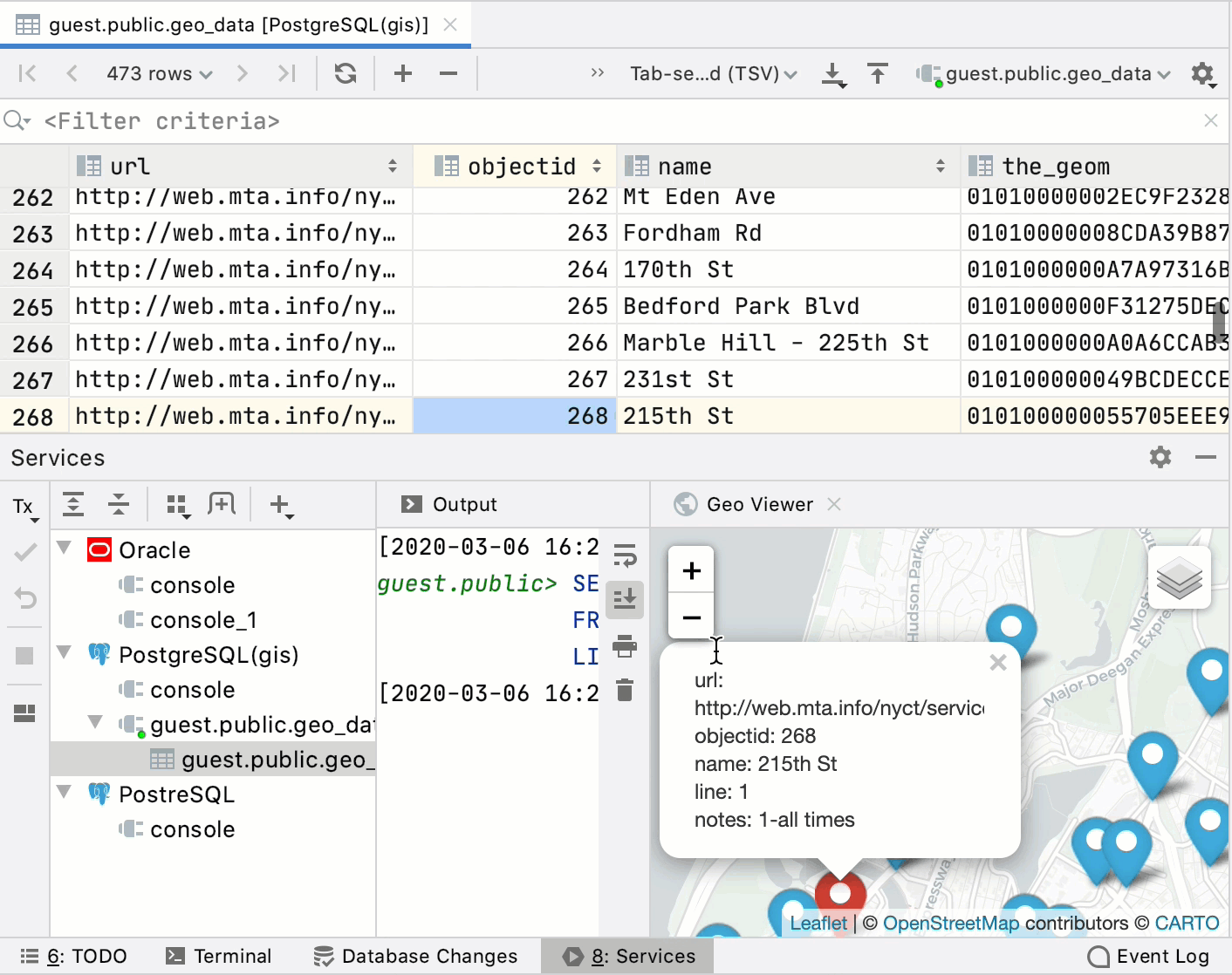The width and height of the screenshot is (1232, 975).
Task: Add a new row using the plus icon
Action: [x=403, y=73]
